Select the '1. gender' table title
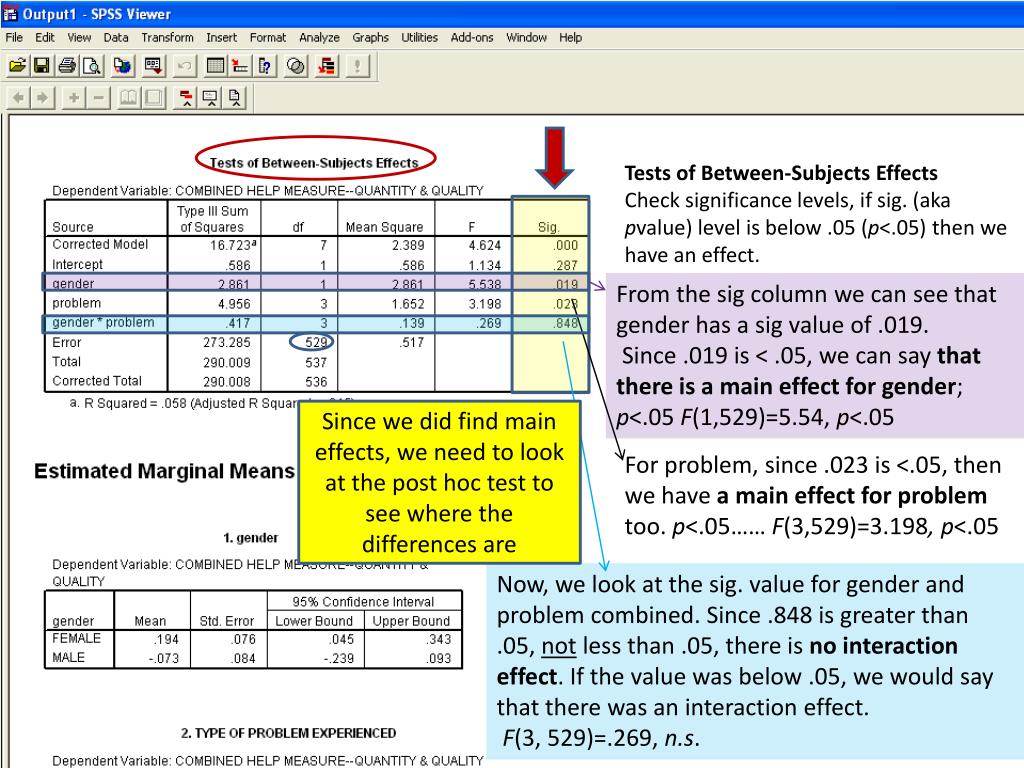 point(250,538)
